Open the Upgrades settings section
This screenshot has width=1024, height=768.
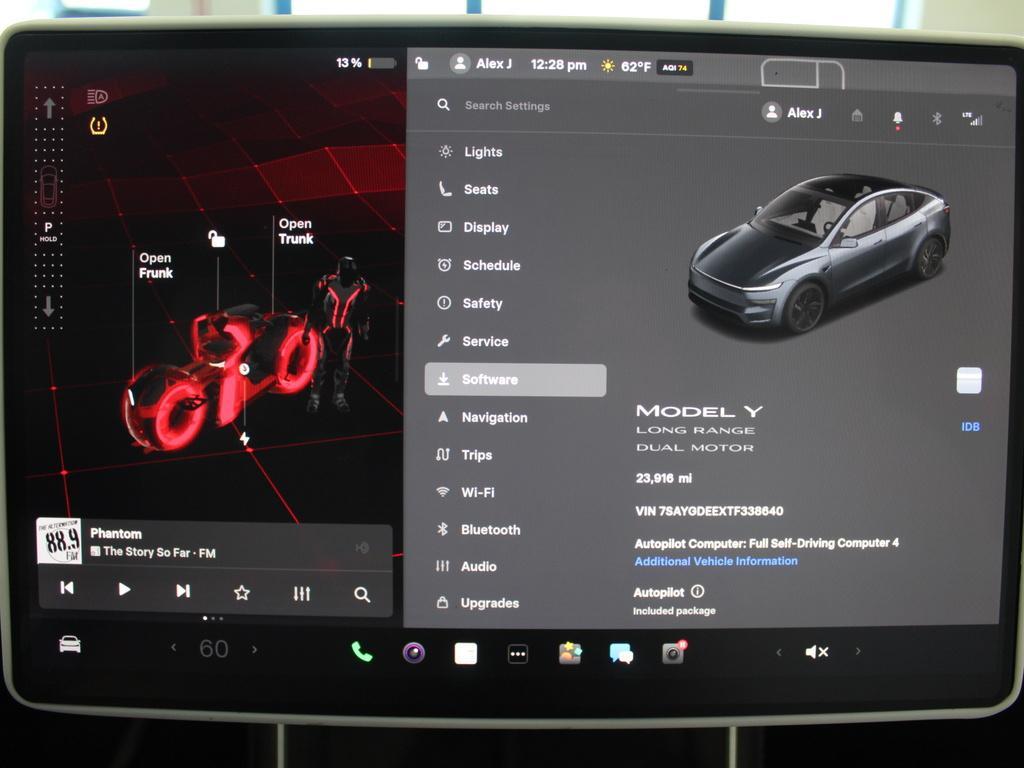click(x=489, y=604)
